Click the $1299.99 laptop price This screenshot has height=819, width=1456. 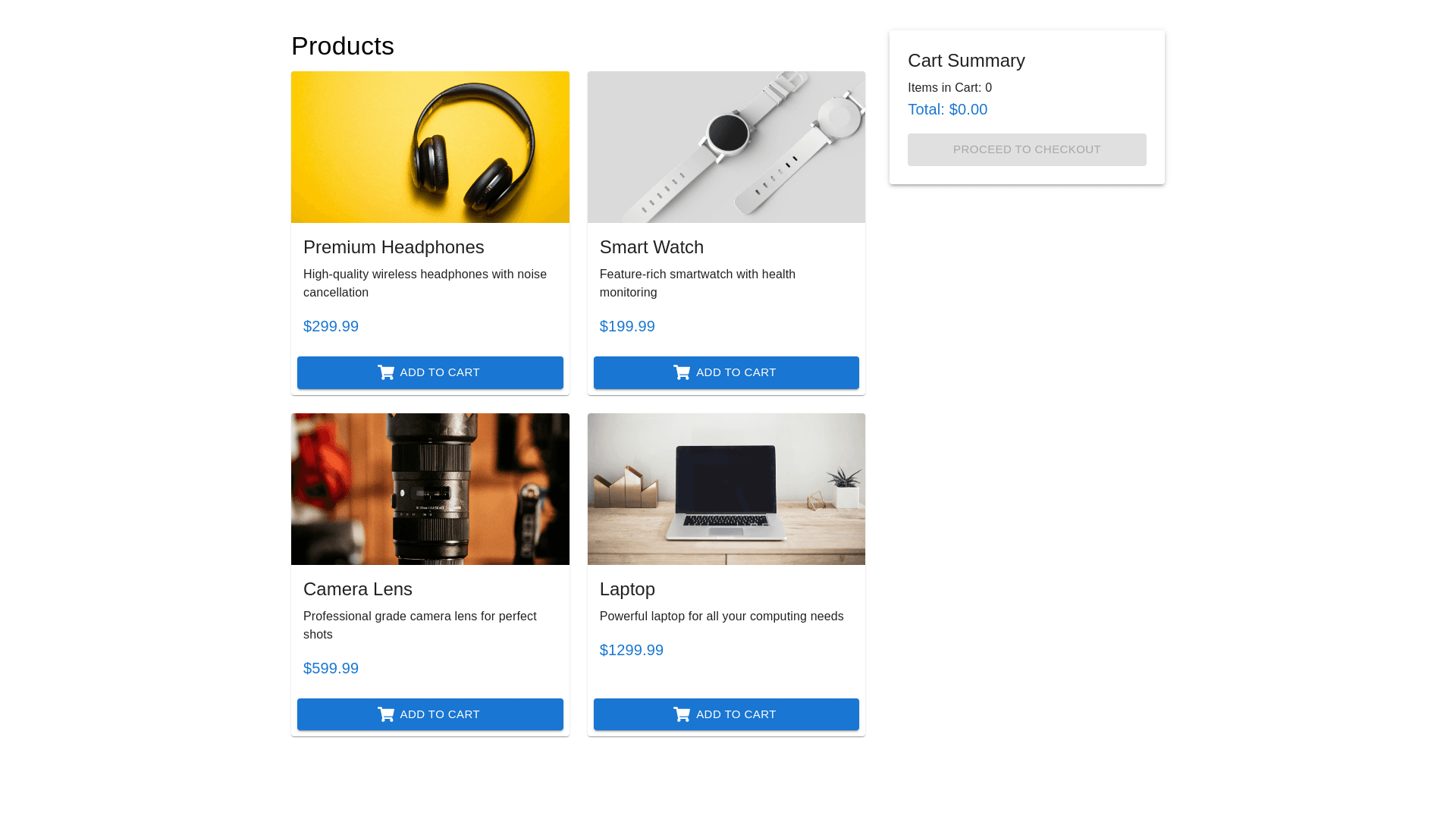click(x=631, y=650)
